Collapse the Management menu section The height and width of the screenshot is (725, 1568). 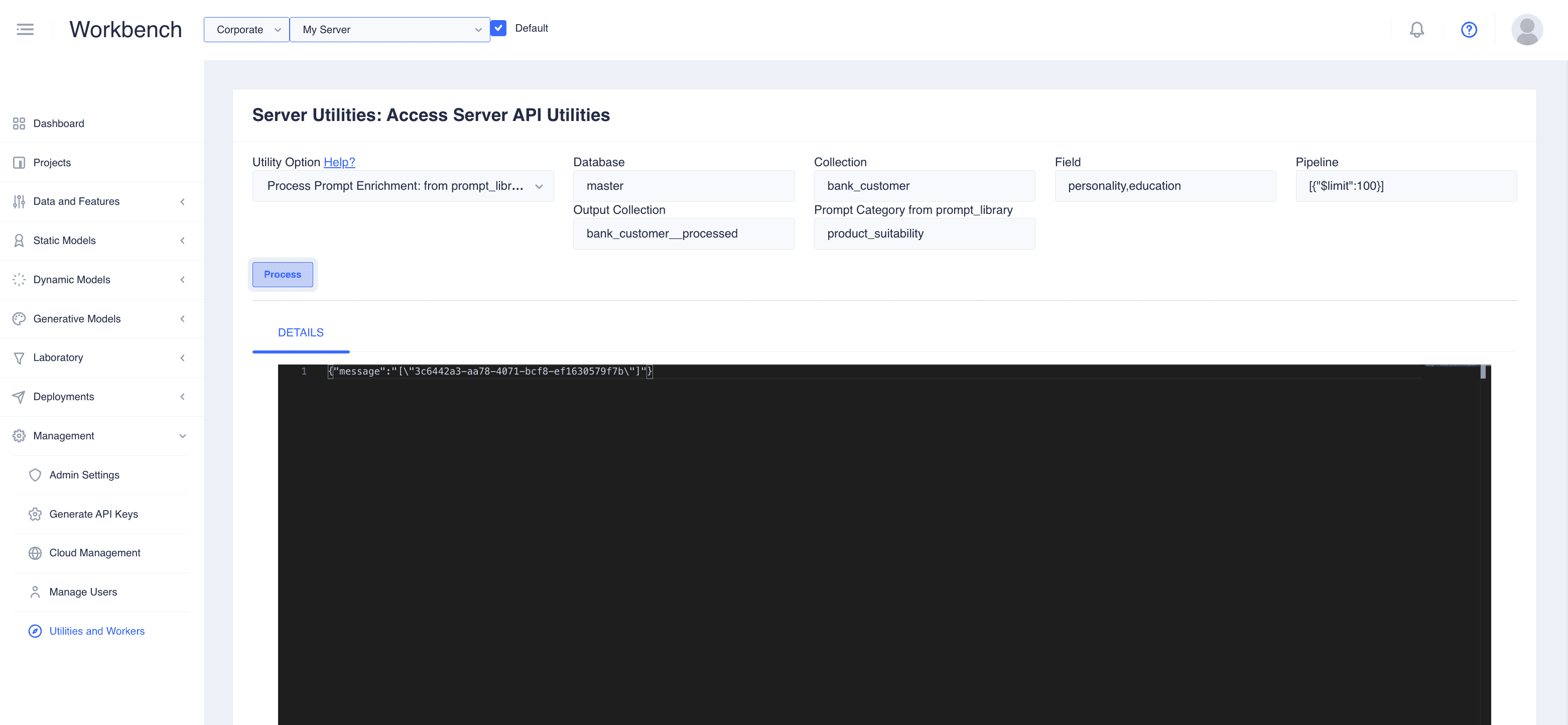101,436
